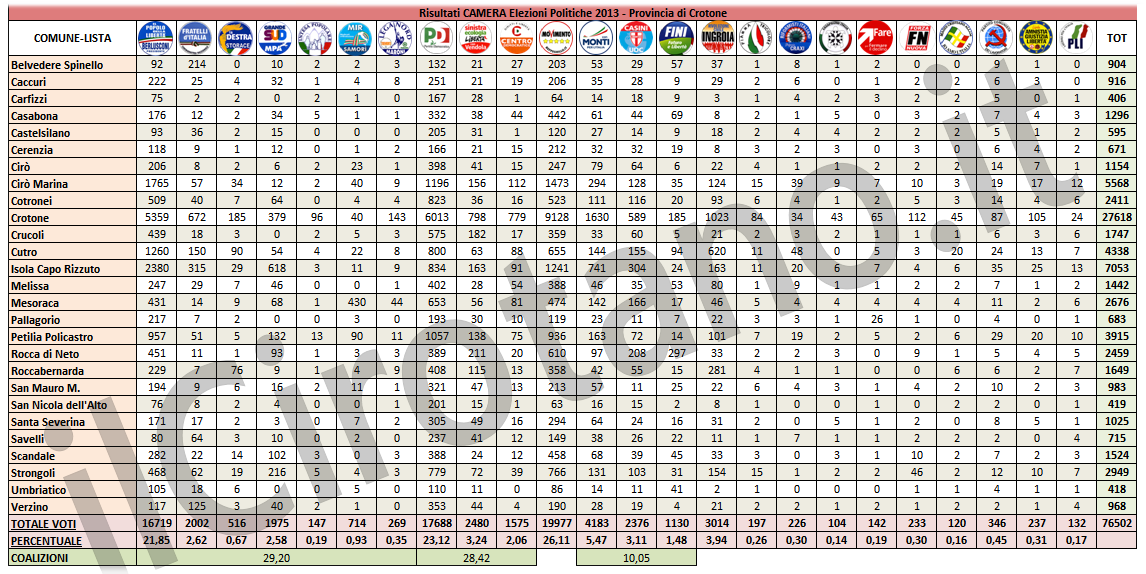The width and height of the screenshot is (1146, 574).
Task: Click the Fare per Fermare il Declino logo
Action: (x=875, y=37)
